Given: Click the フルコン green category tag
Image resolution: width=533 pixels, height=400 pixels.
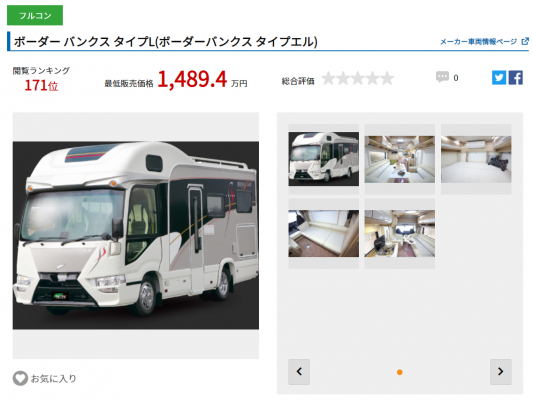Looking at the screenshot, I should [x=35, y=15].
